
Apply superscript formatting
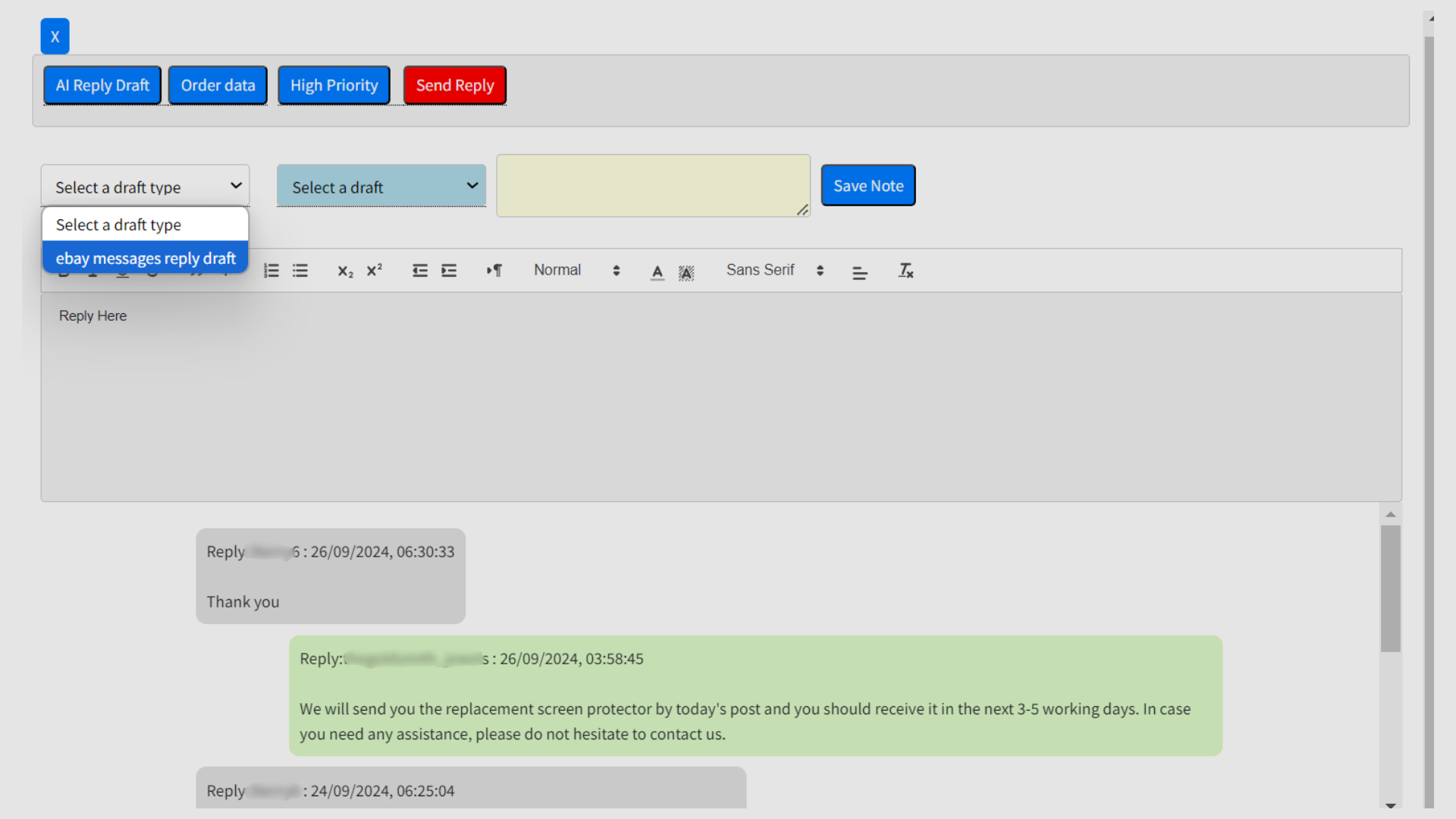tap(375, 271)
